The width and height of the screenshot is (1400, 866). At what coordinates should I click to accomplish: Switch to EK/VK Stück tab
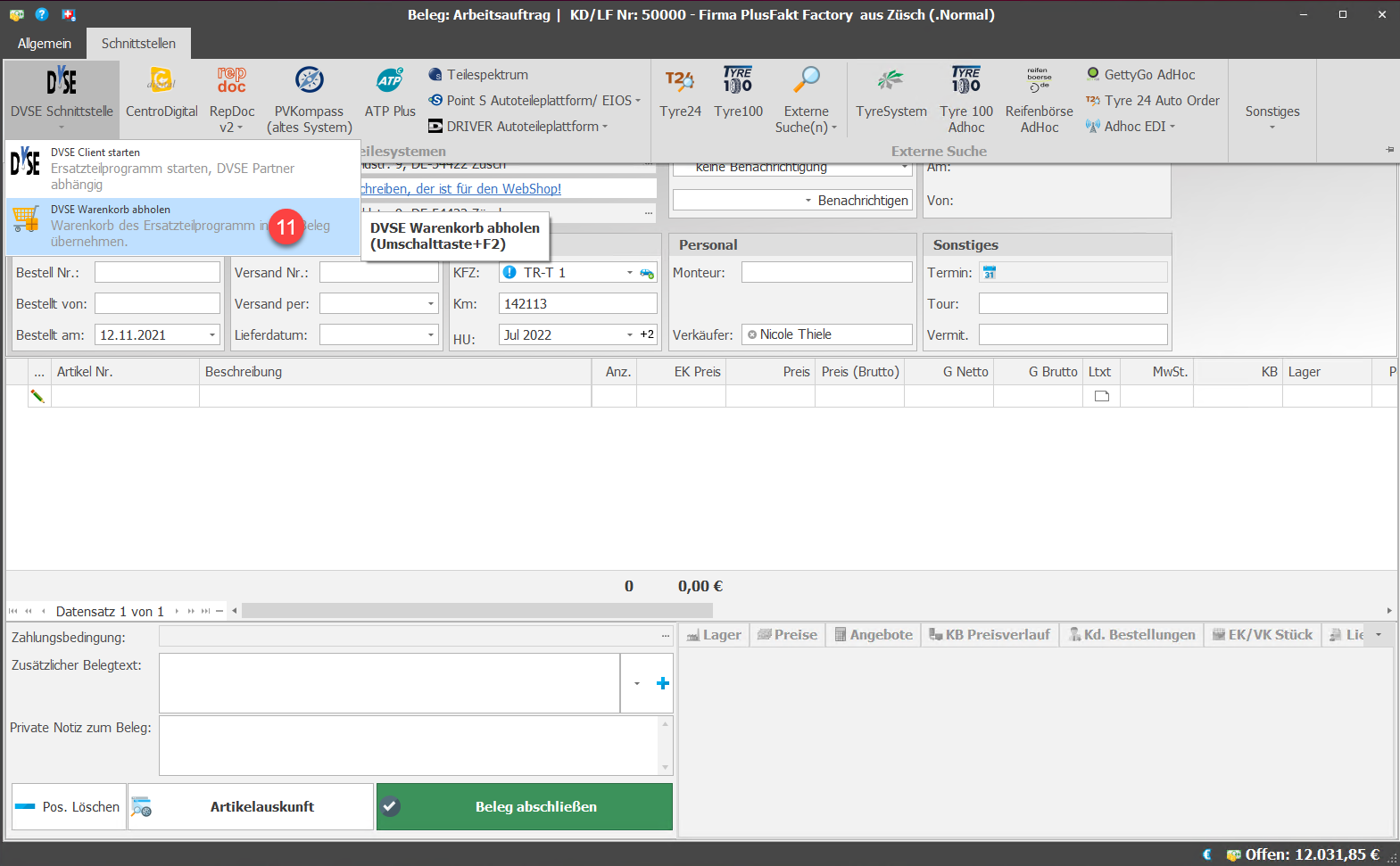(1263, 635)
